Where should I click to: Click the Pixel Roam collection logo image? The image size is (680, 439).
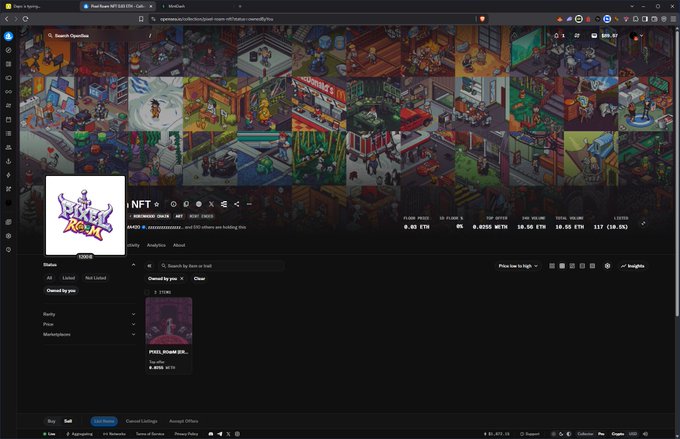click(85, 216)
